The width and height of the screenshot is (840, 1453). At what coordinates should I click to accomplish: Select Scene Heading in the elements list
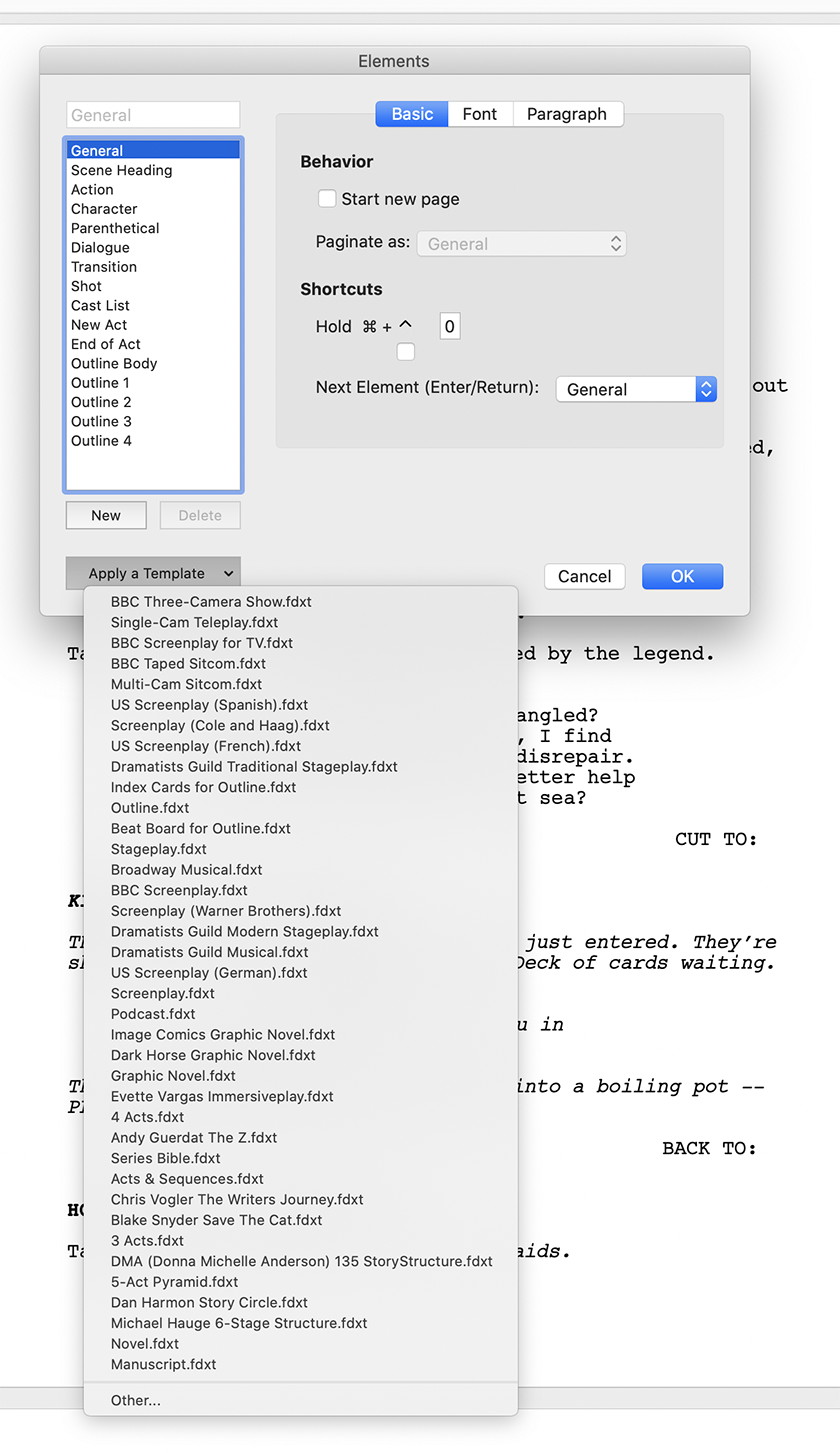pos(121,170)
